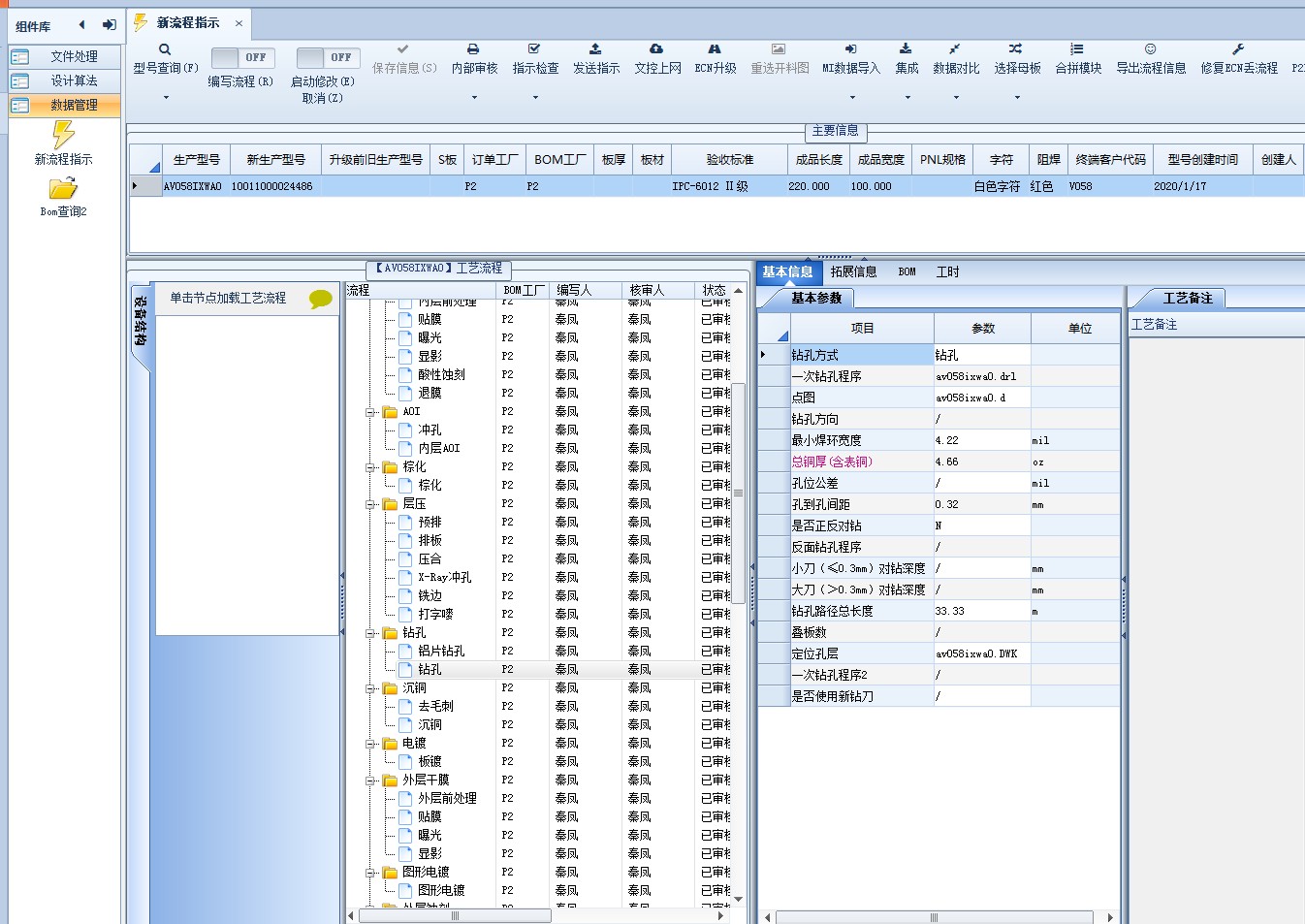The width and height of the screenshot is (1305, 924).
Task: Open the MI数据导入 dropdown arrow
Action: [851, 97]
